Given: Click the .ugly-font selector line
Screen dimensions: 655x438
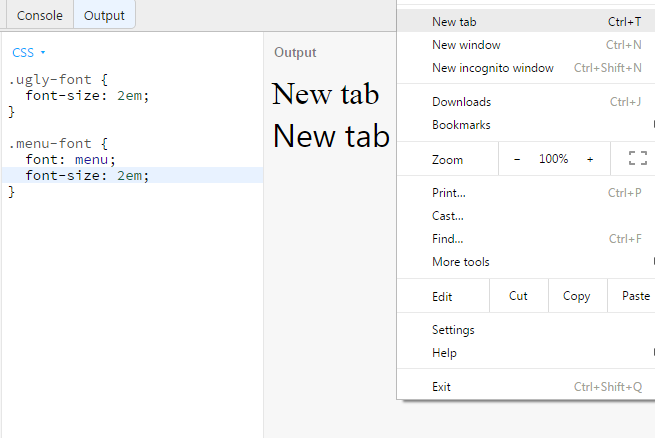Looking at the screenshot, I should click(58, 79).
